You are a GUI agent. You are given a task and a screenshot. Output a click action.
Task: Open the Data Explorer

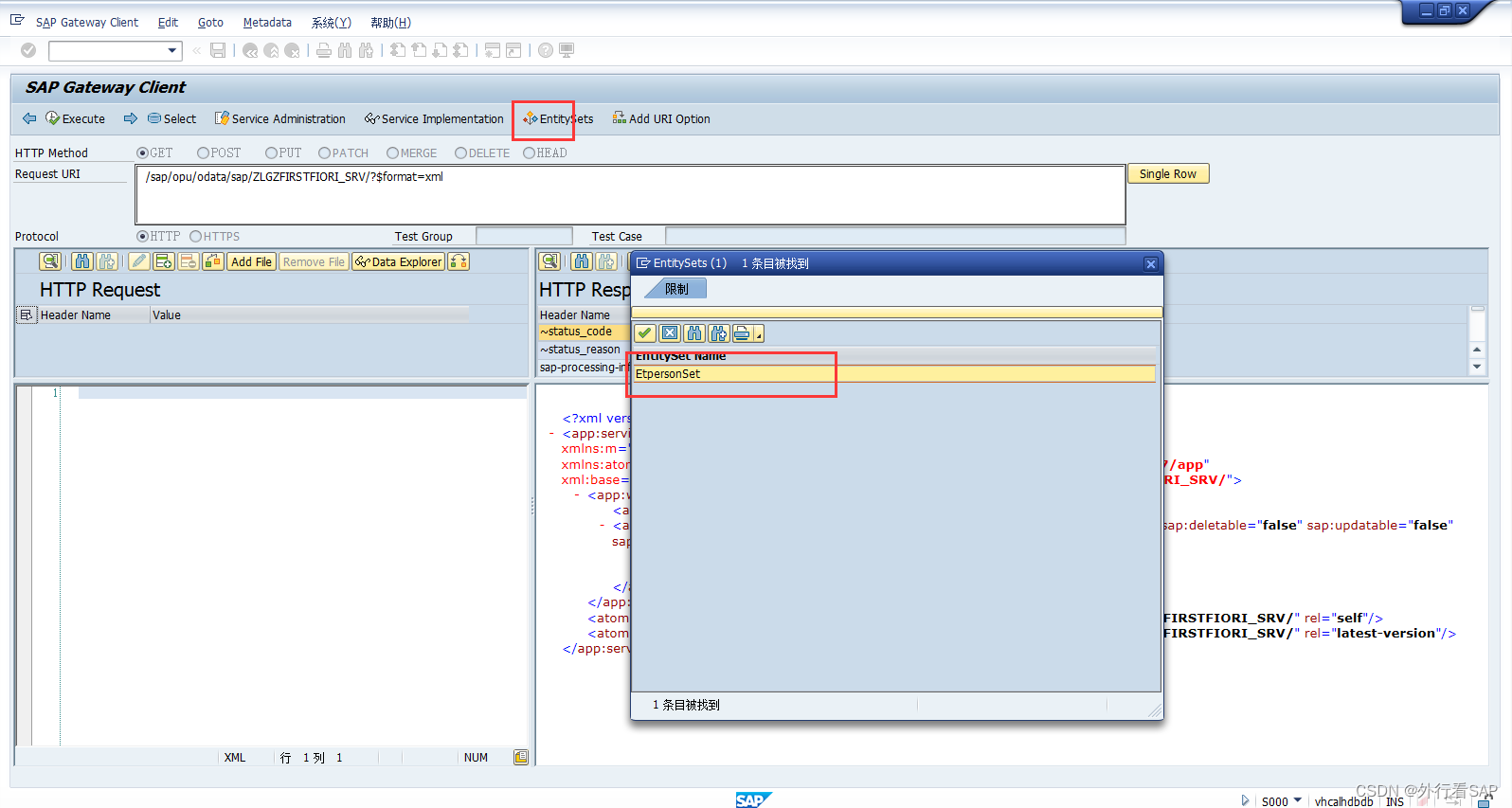[x=398, y=261]
